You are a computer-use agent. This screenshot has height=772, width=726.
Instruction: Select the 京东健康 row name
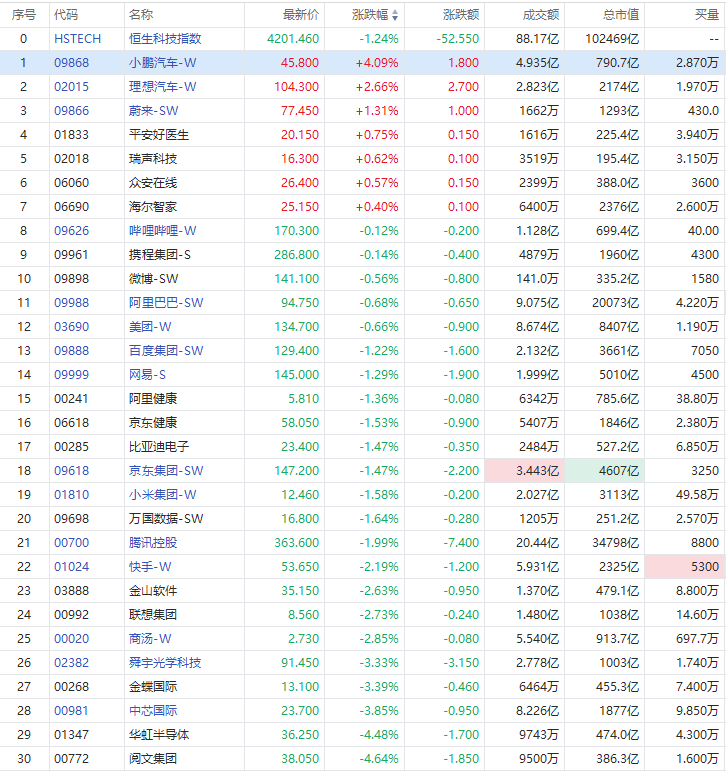coord(153,423)
